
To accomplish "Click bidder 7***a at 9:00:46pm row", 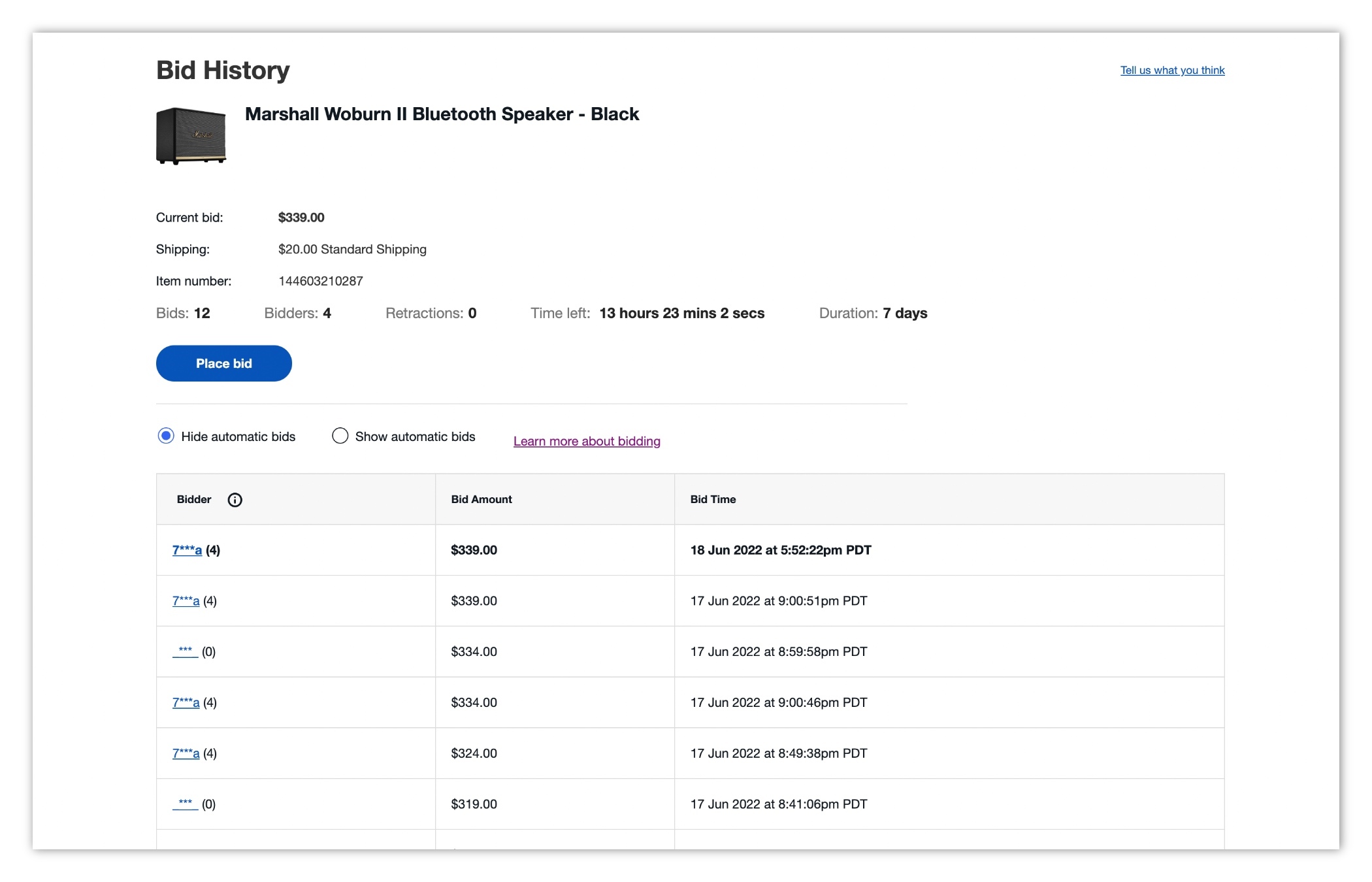I will 186,702.
